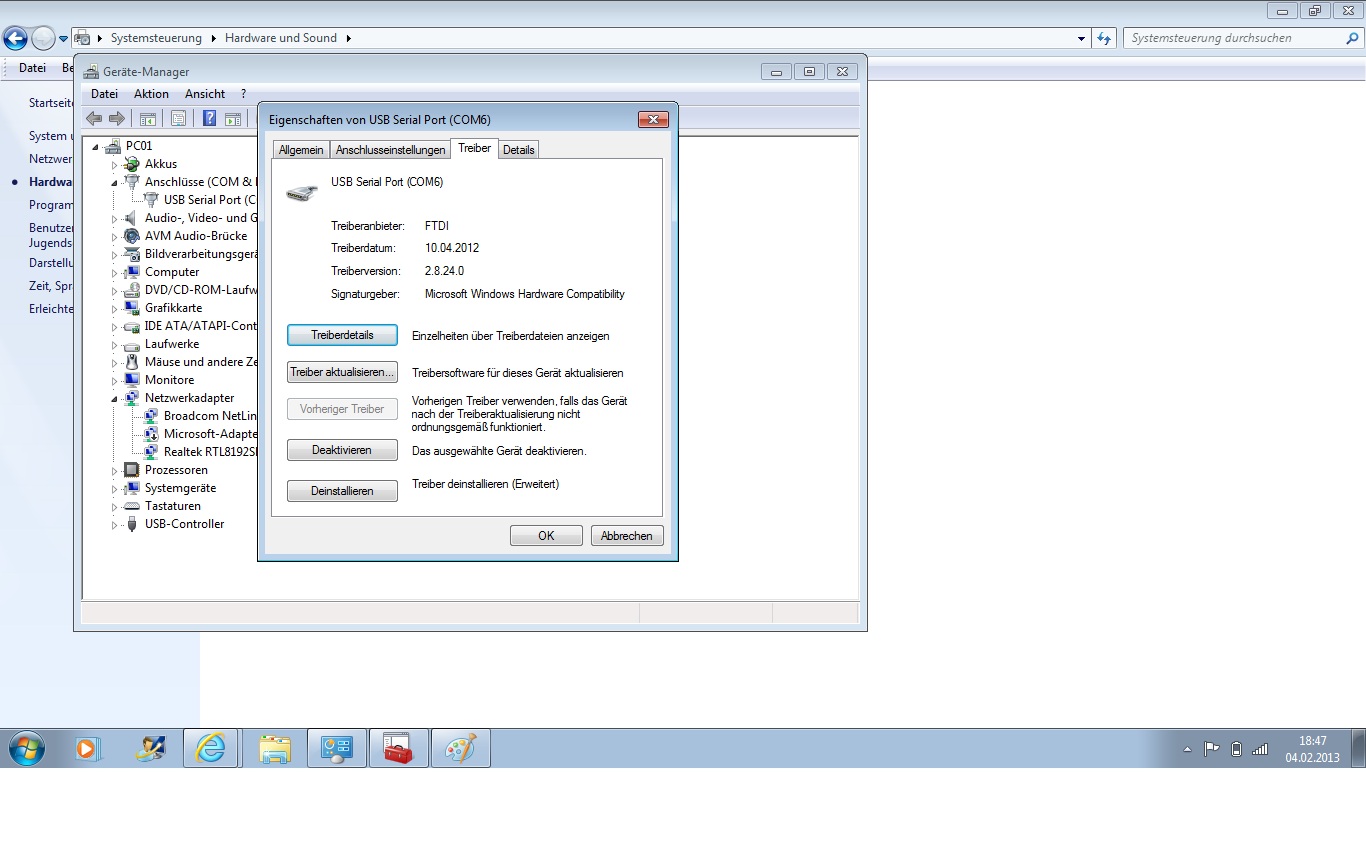Expand the Monitore node
Screen dimensions: 1366x852
point(114,380)
